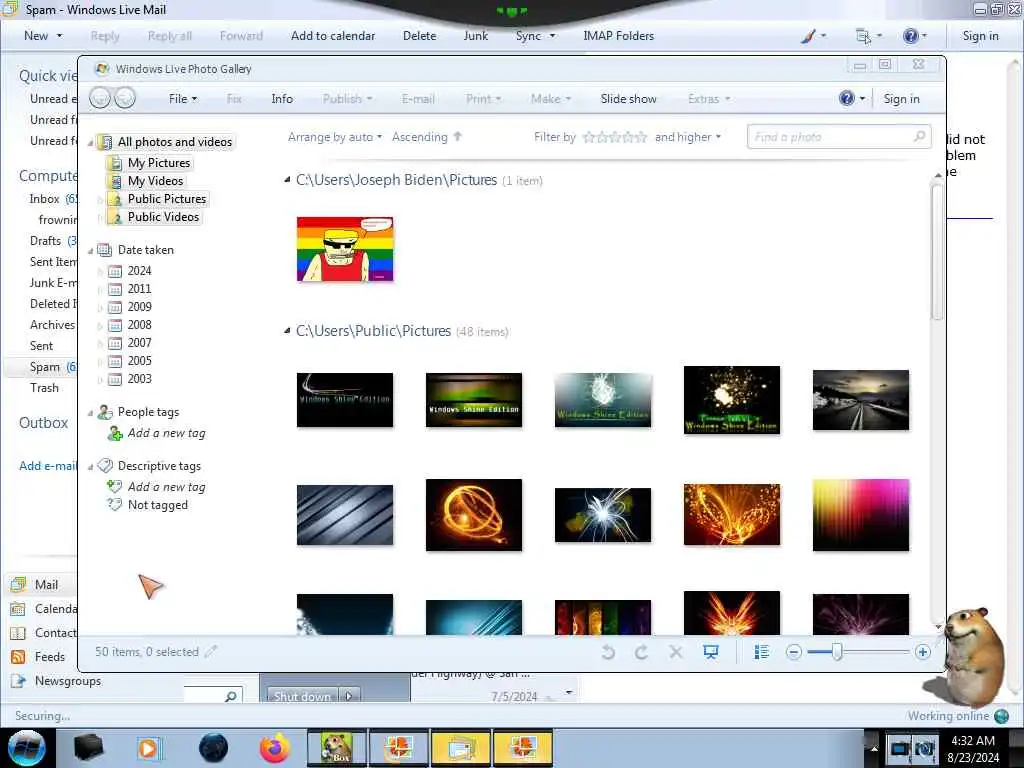The height and width of the screenshot is (768, 1024).
Task: Click the delete X icon in bottom bar
Action: [x=676, y=652]
